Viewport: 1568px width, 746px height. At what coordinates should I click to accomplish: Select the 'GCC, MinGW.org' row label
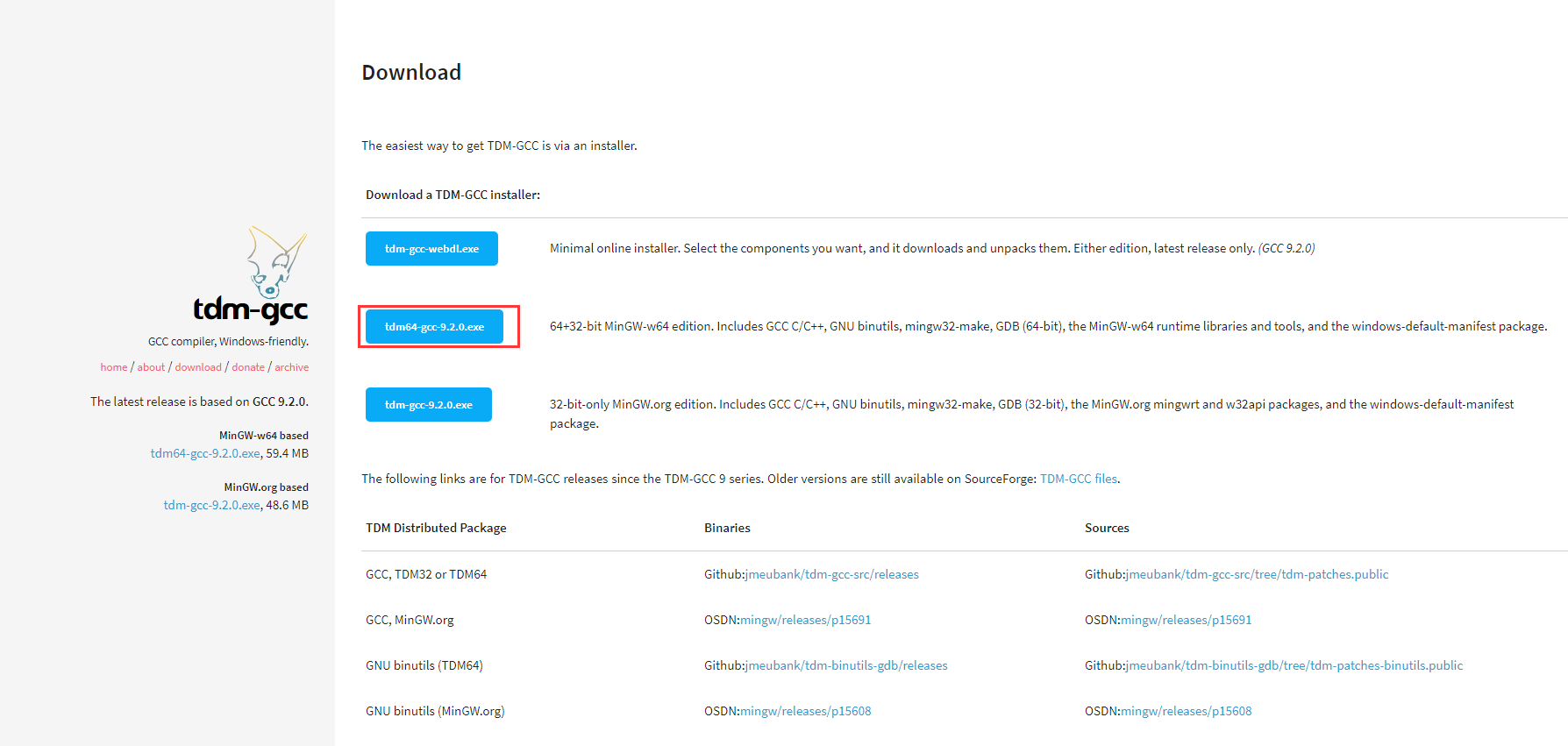click(x=410, y=620)
